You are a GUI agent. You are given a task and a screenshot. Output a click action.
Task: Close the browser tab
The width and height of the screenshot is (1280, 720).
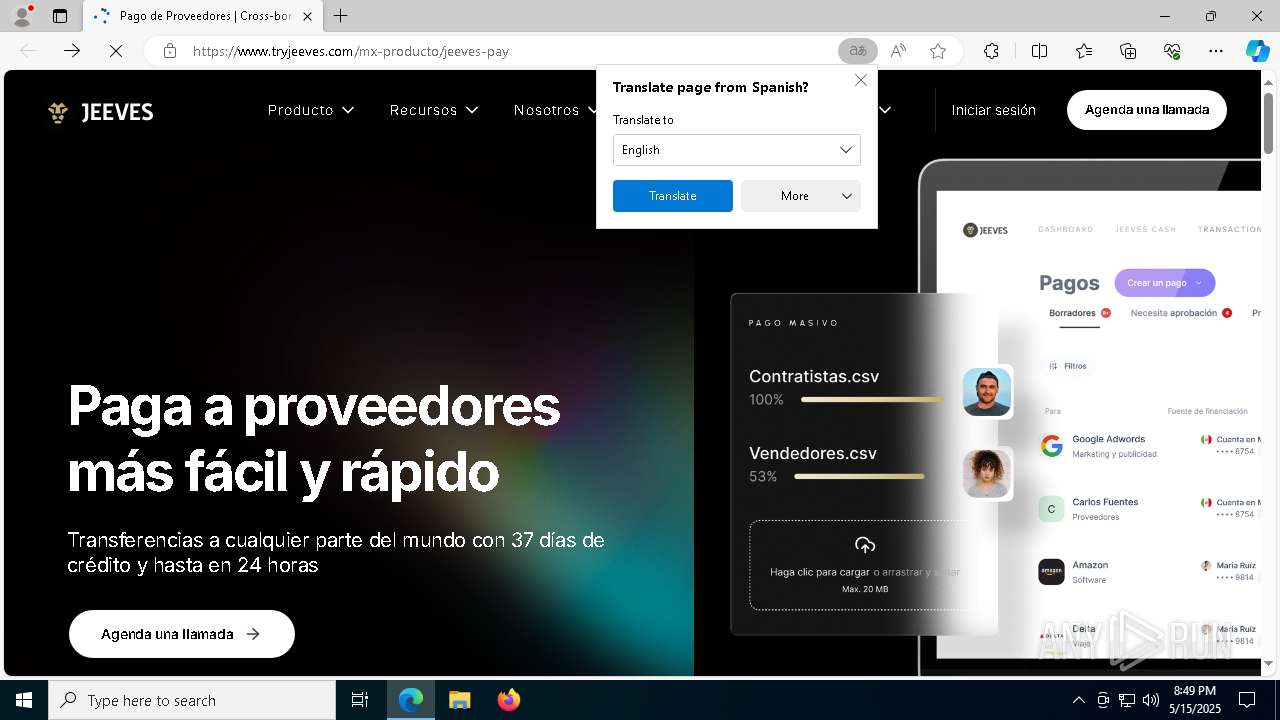(307, 16)
